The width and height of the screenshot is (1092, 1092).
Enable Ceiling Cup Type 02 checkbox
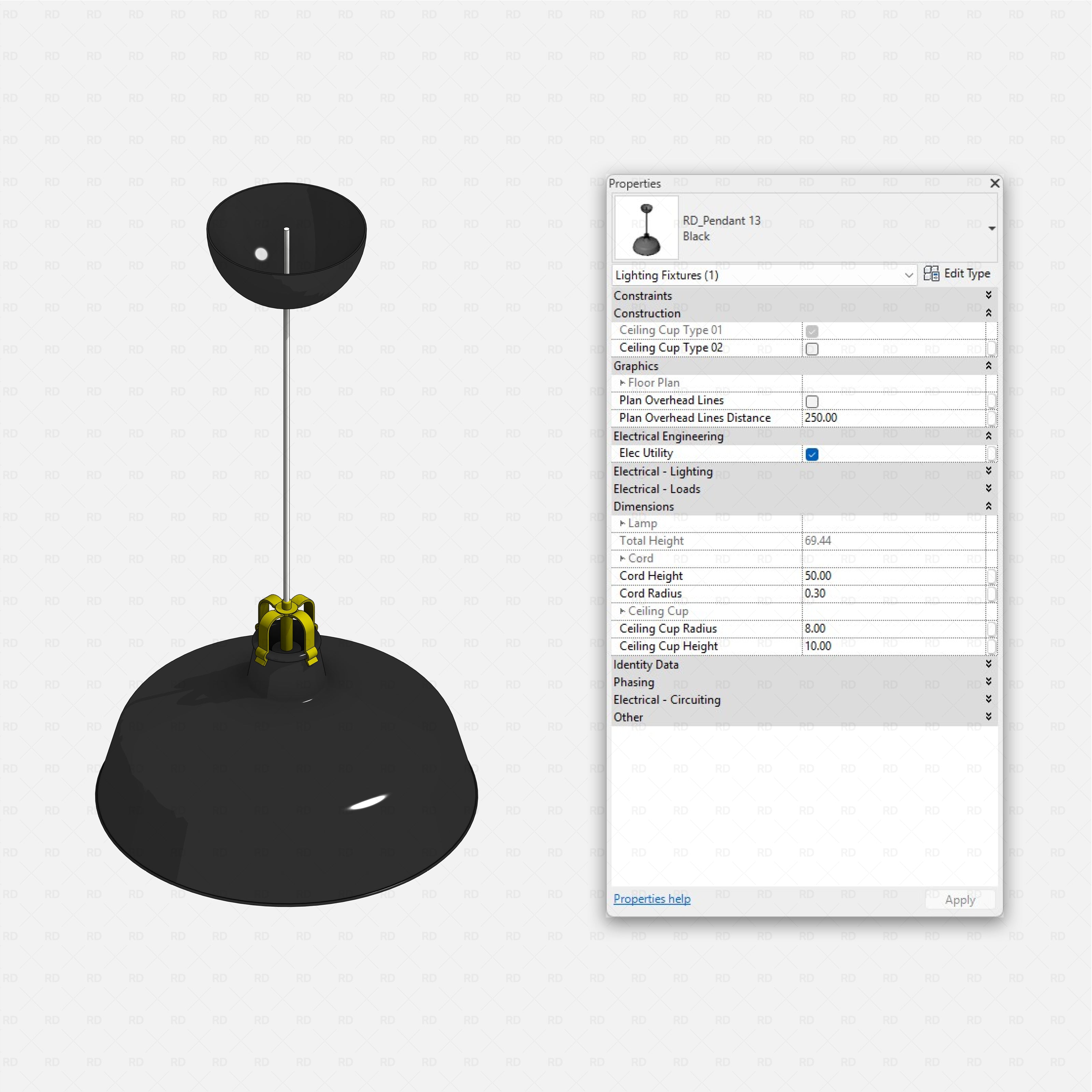tap(811, 349)
